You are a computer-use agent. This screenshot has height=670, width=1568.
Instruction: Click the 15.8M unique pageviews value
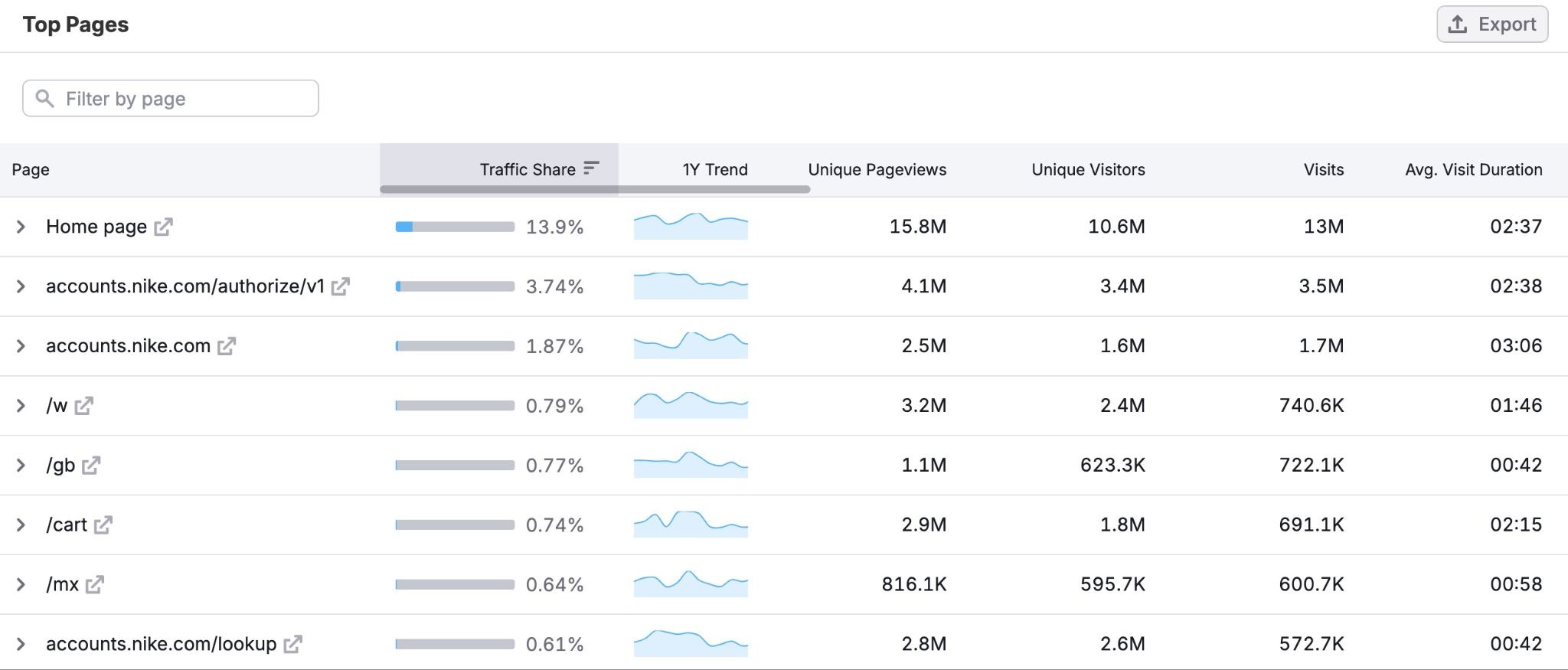pos(918,227)
